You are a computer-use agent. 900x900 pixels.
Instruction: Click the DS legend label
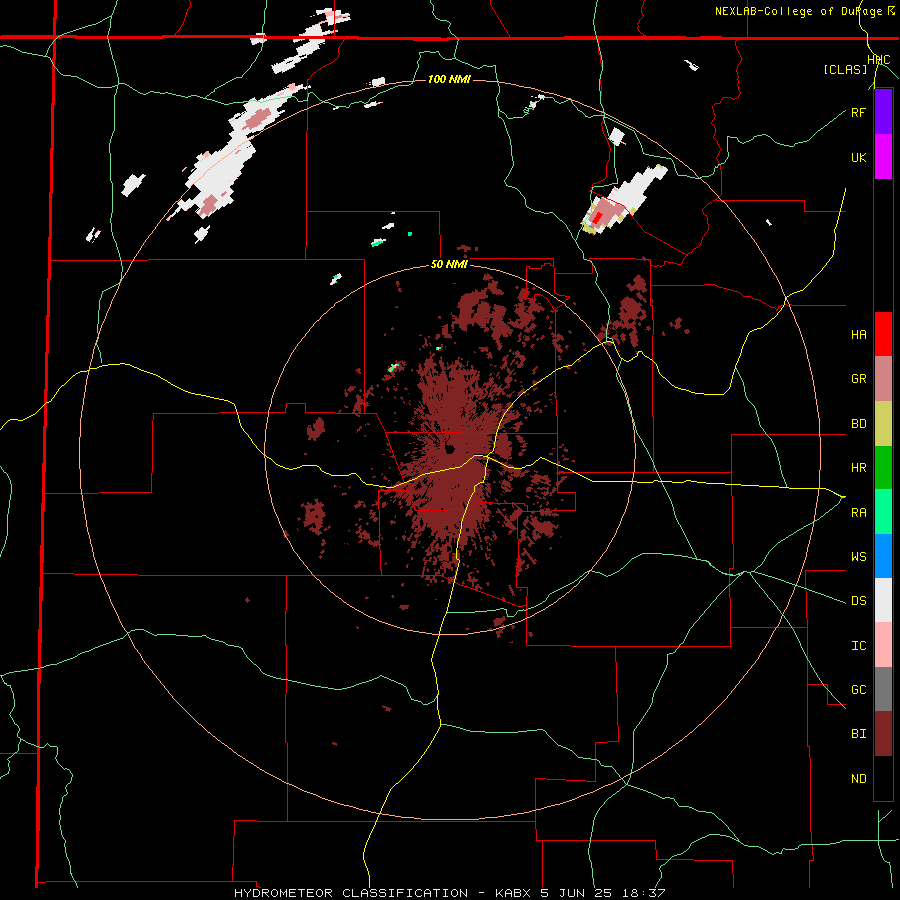(x=858, y=601)
